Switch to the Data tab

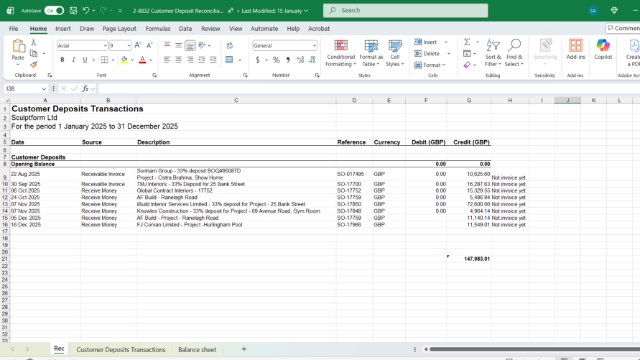[185, 29]
